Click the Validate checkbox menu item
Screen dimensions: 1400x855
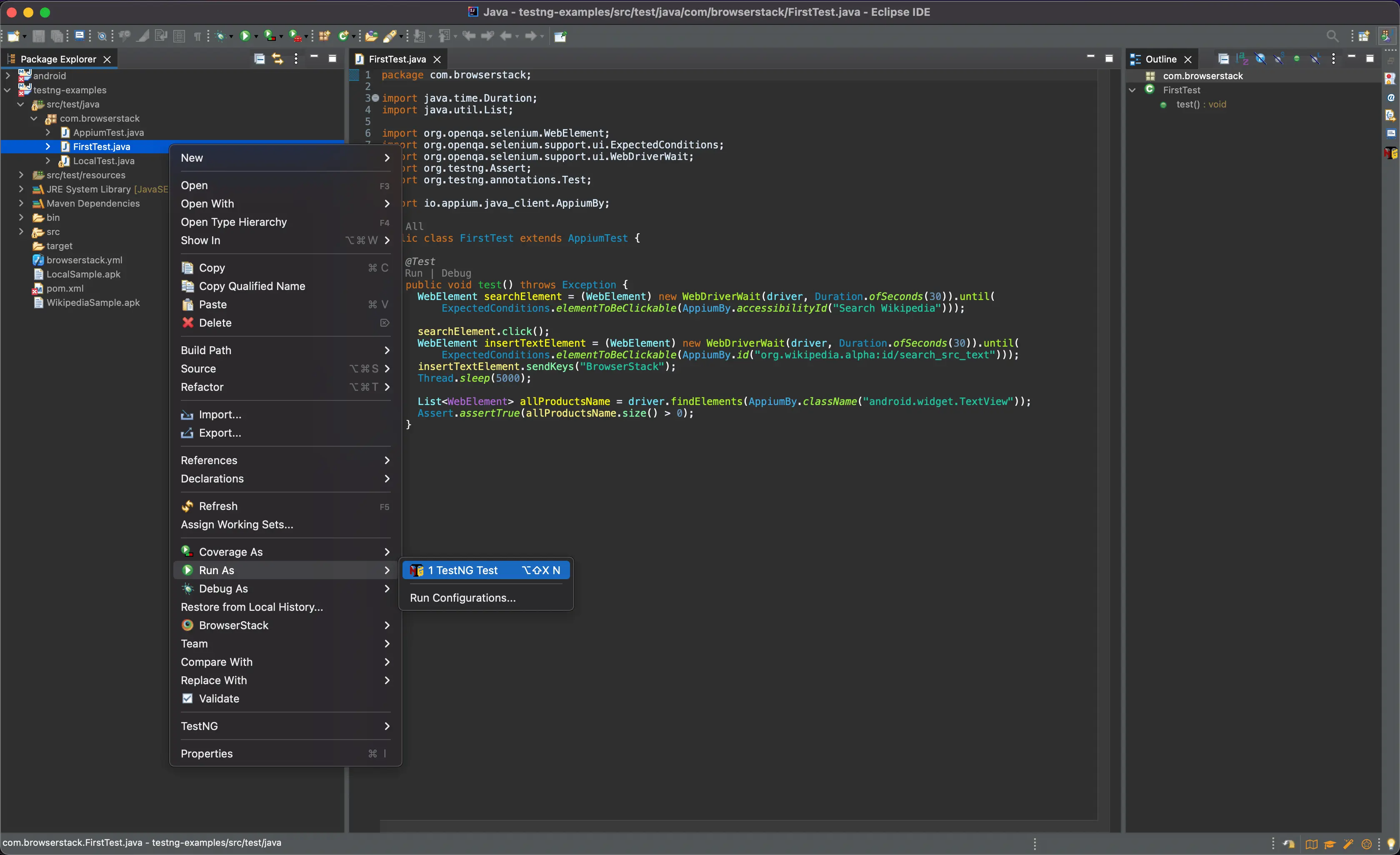219,698
